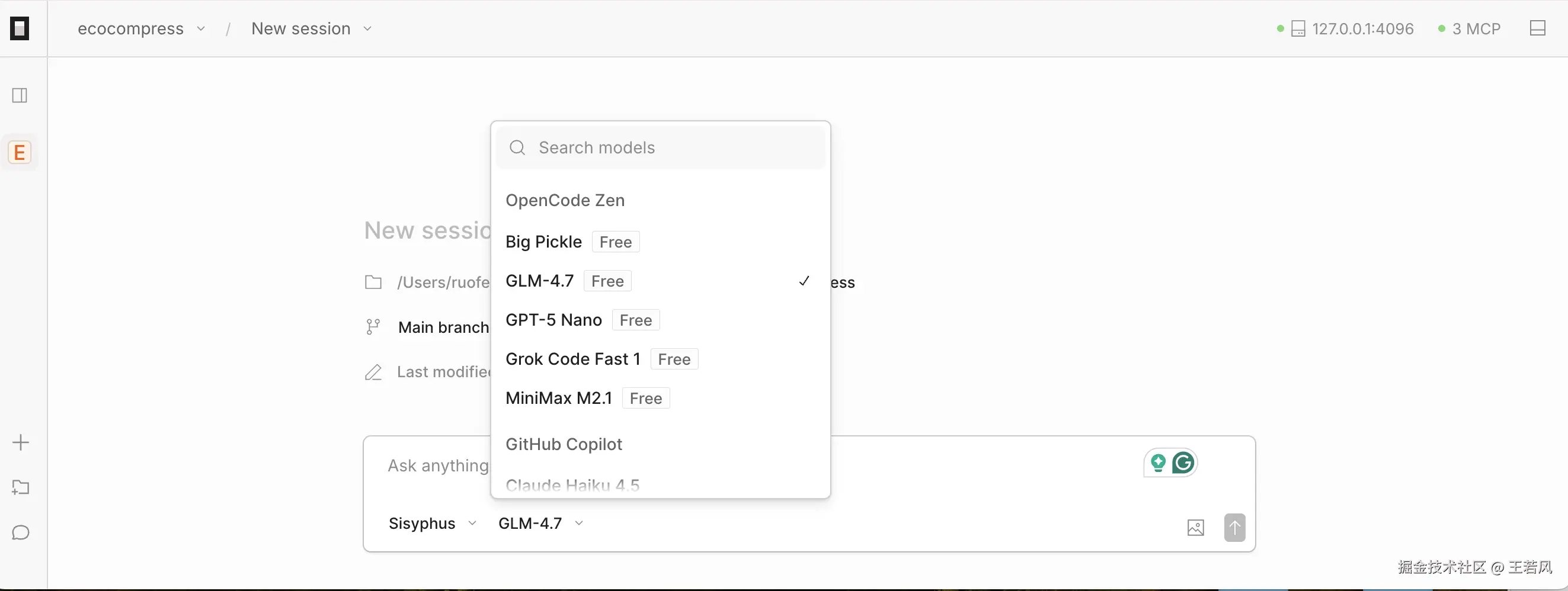Pick MiniMax M2.1 model
This screenshot has height=591, width=1568.
tap(558, 399)
